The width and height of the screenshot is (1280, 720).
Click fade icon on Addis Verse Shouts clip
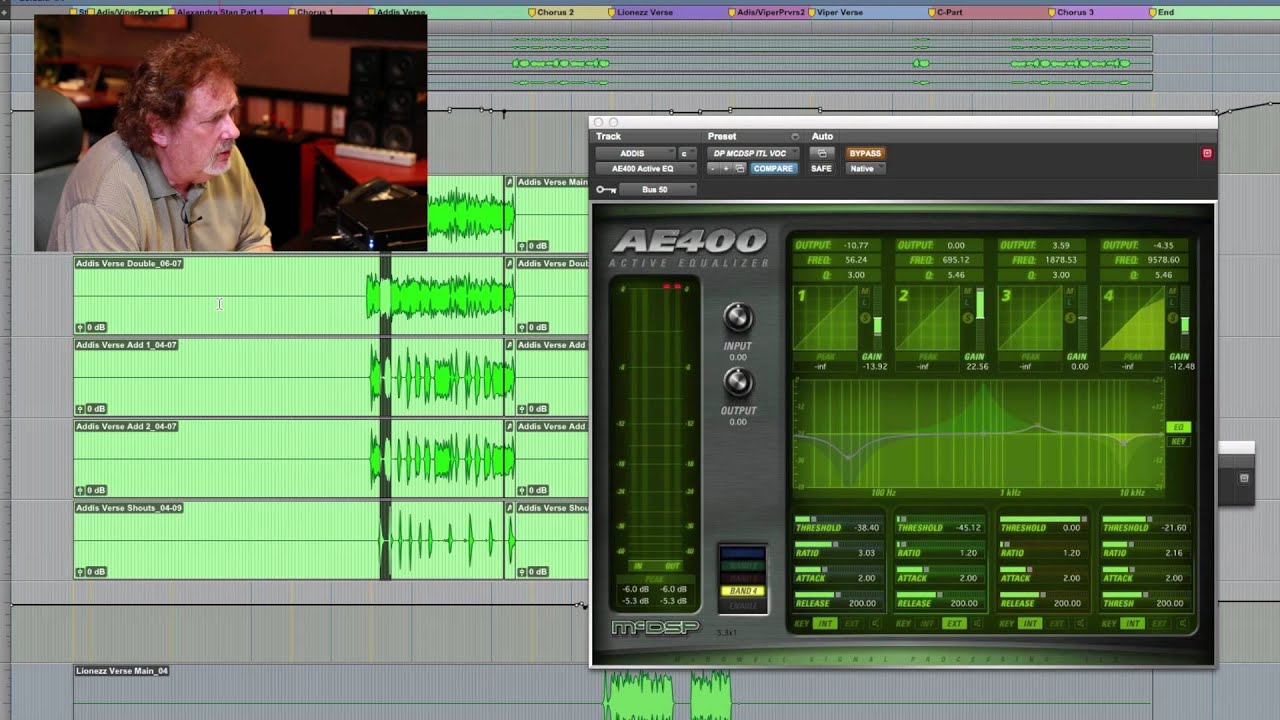(510, 508)
